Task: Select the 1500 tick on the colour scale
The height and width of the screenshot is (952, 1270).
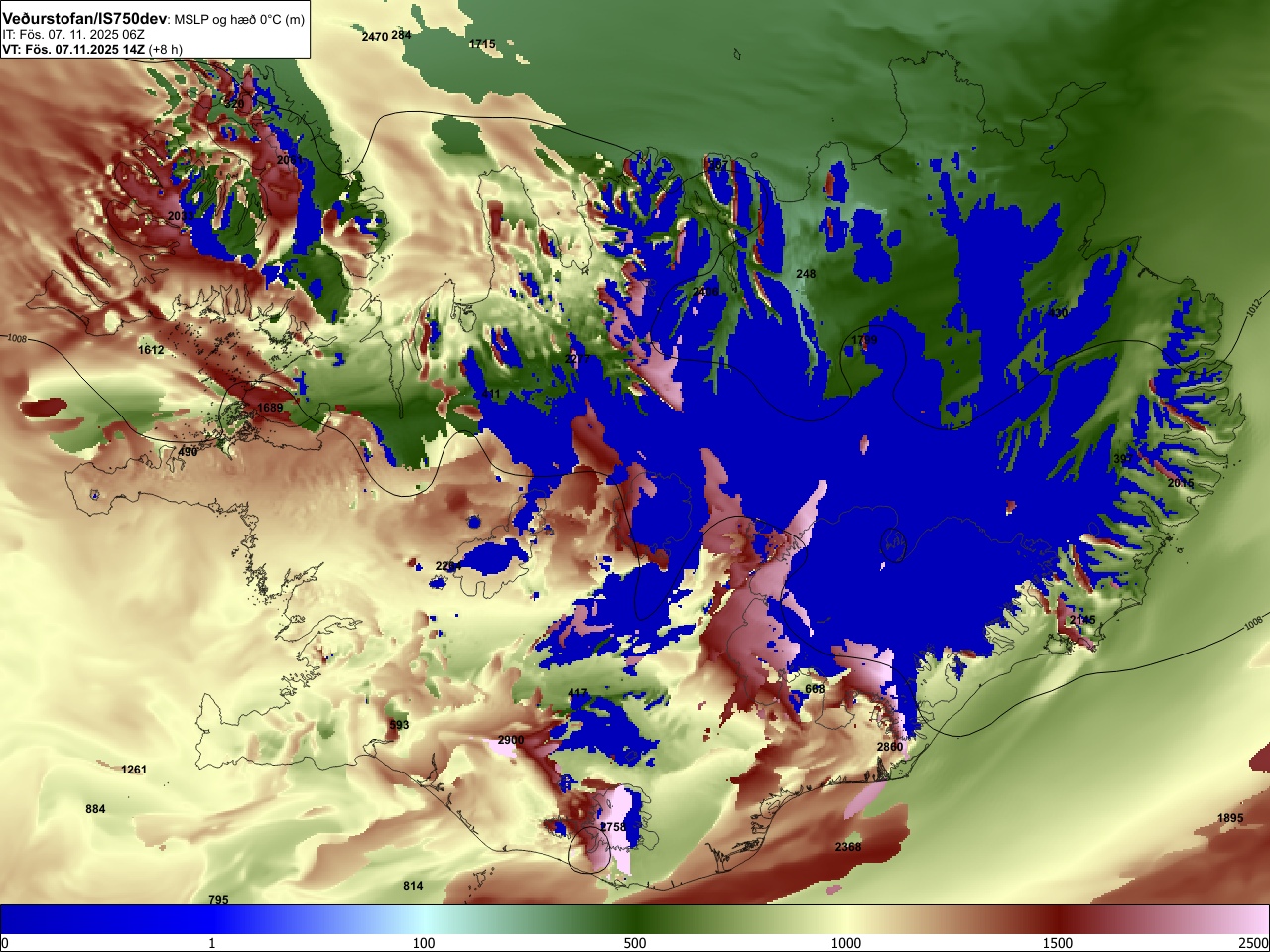Action: click(1058, 943)
